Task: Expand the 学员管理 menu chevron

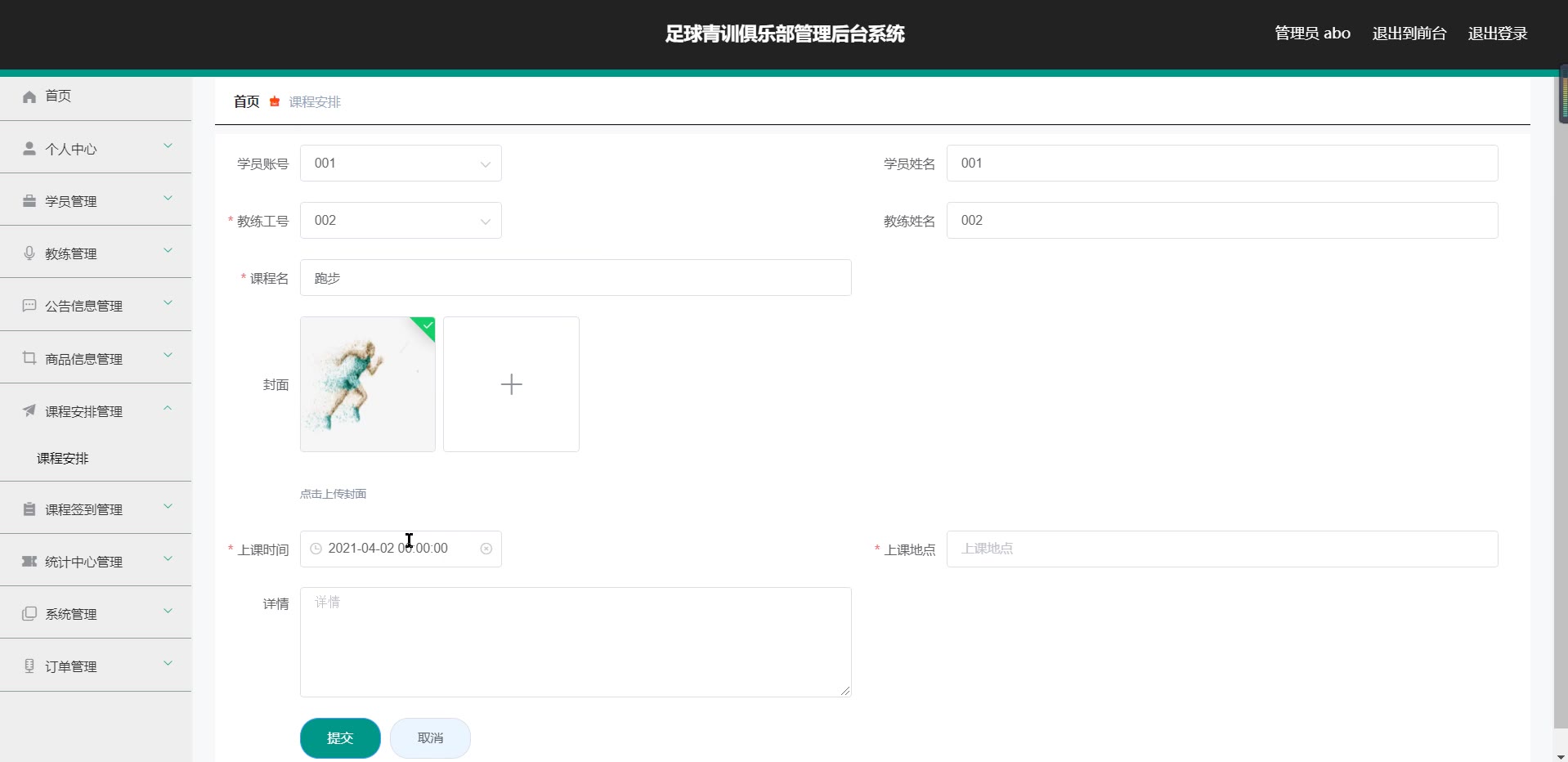Action: point(168,199)
